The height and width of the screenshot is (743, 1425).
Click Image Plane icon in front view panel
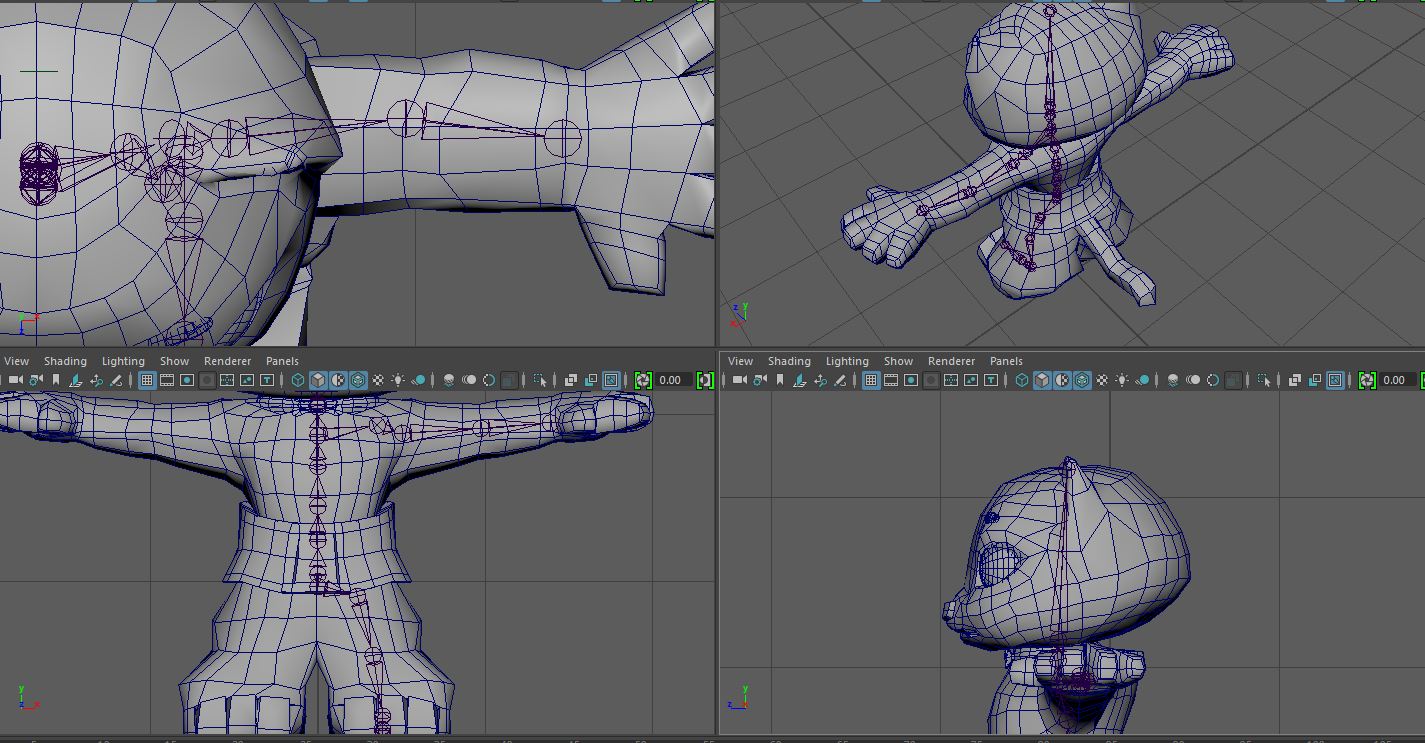click(76, 380)
